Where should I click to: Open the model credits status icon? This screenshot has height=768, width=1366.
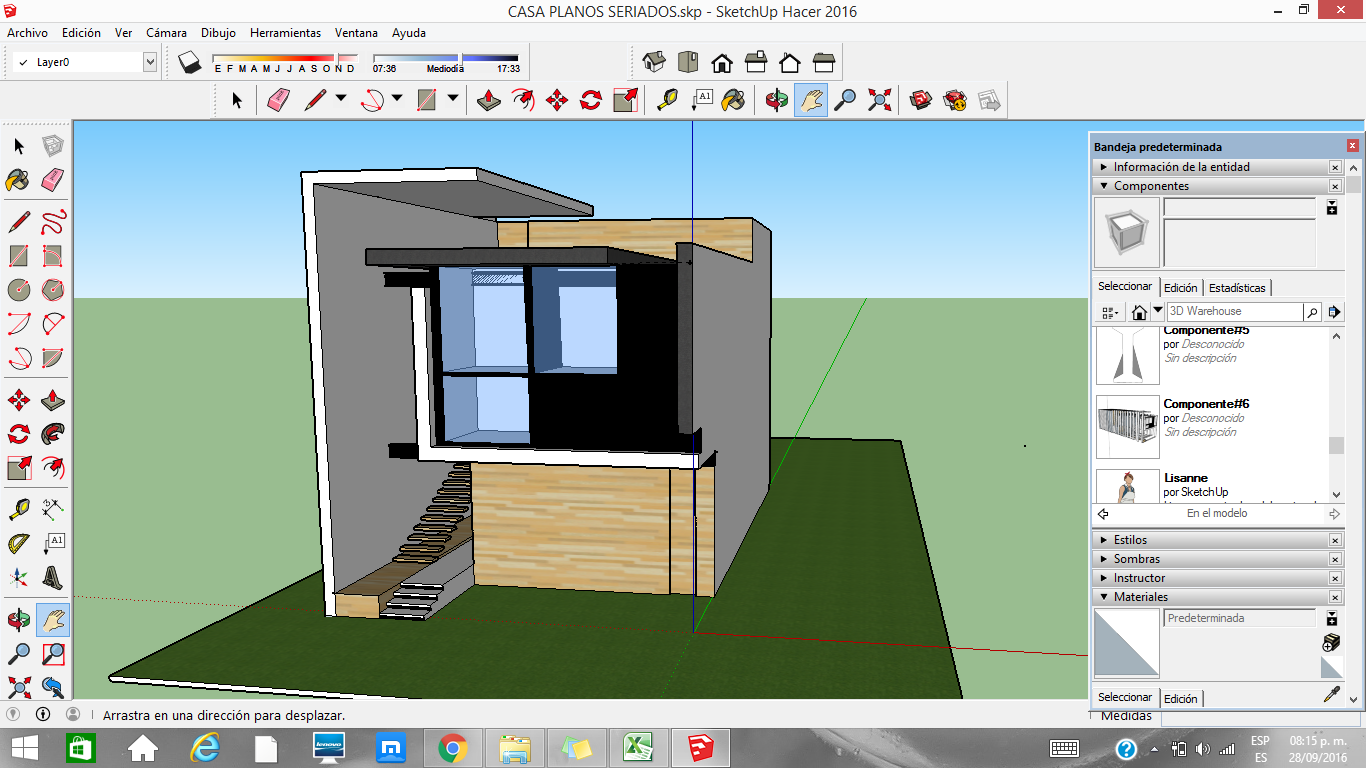click(x=43, y=715)
